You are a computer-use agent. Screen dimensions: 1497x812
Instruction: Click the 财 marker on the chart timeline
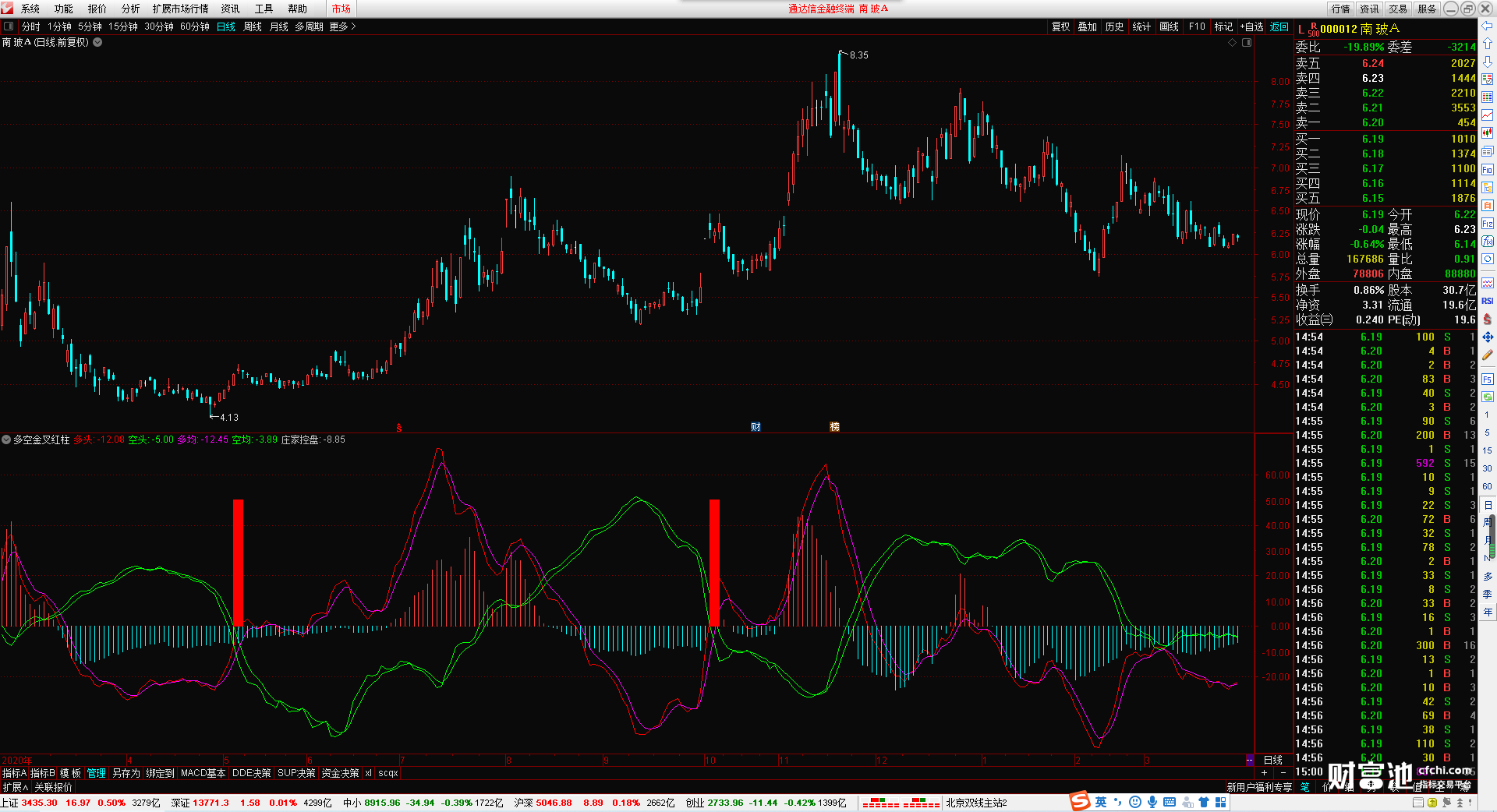point(756,426)
